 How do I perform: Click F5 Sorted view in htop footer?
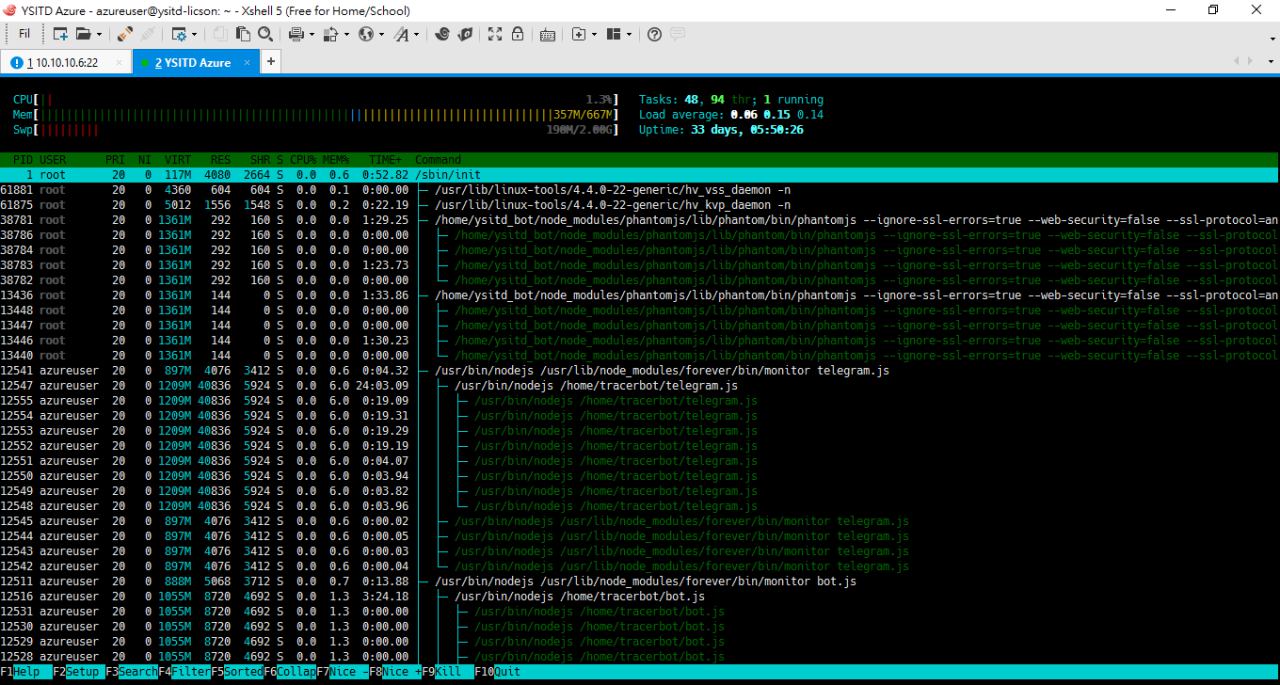243,672
